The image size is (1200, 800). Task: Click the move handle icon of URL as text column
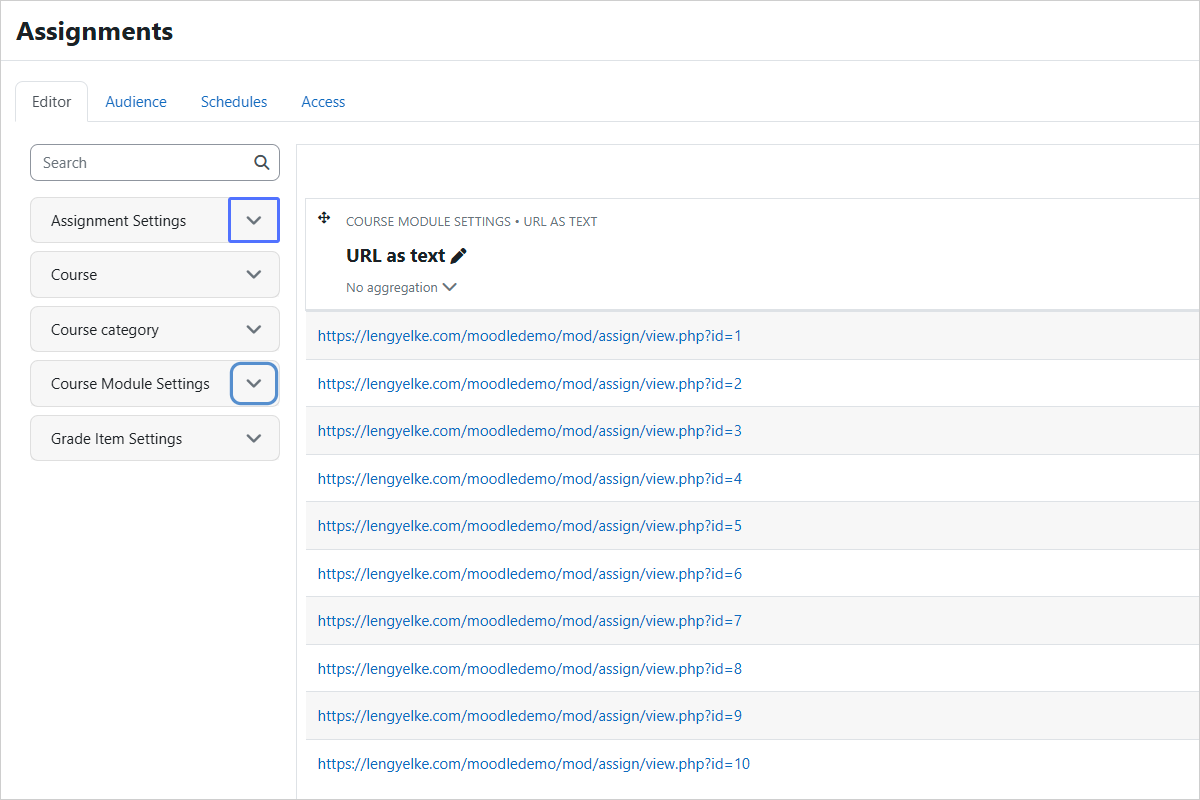pyautogui.click(x=324, y=218)
